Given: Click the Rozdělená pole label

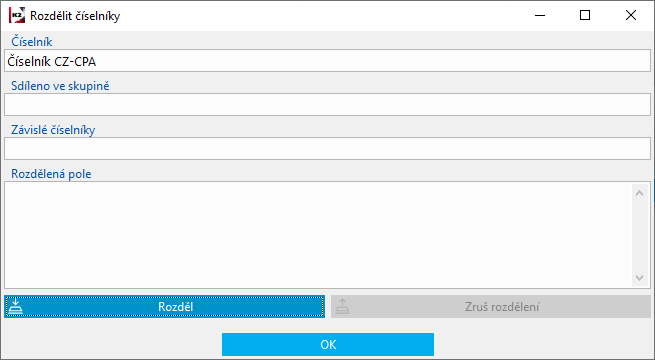Looking at the screenshot, I should point(51,174).
